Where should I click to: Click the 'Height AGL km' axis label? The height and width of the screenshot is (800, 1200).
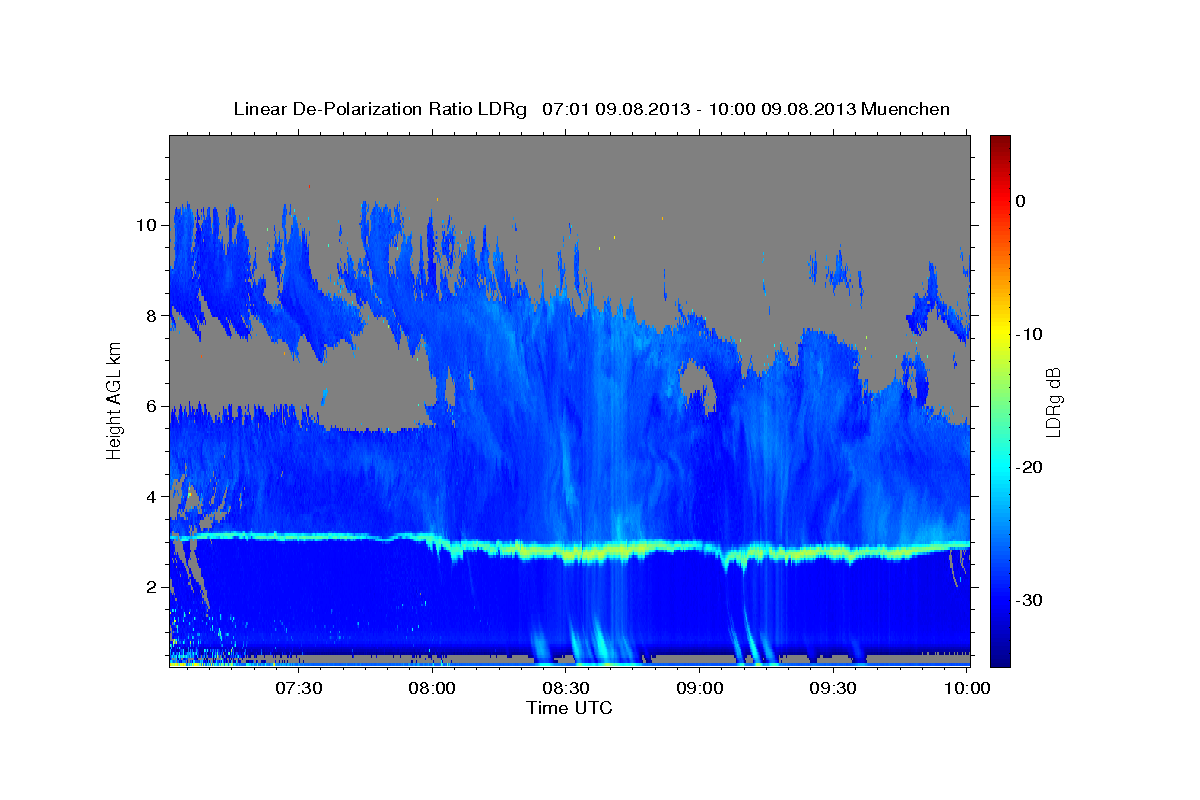115,400
